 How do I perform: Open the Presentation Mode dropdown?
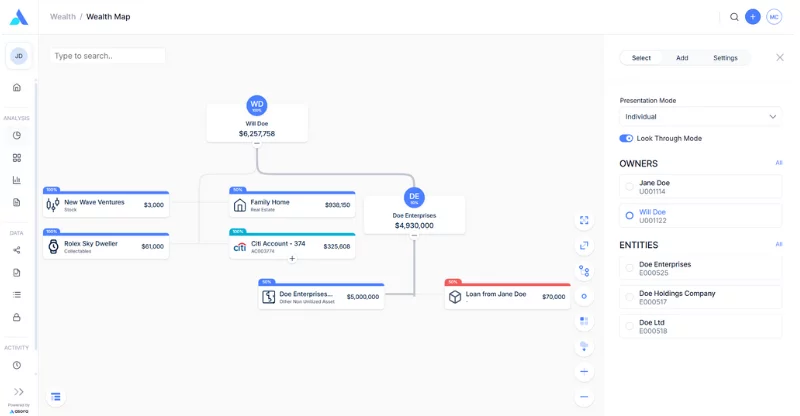coord(700,117)
